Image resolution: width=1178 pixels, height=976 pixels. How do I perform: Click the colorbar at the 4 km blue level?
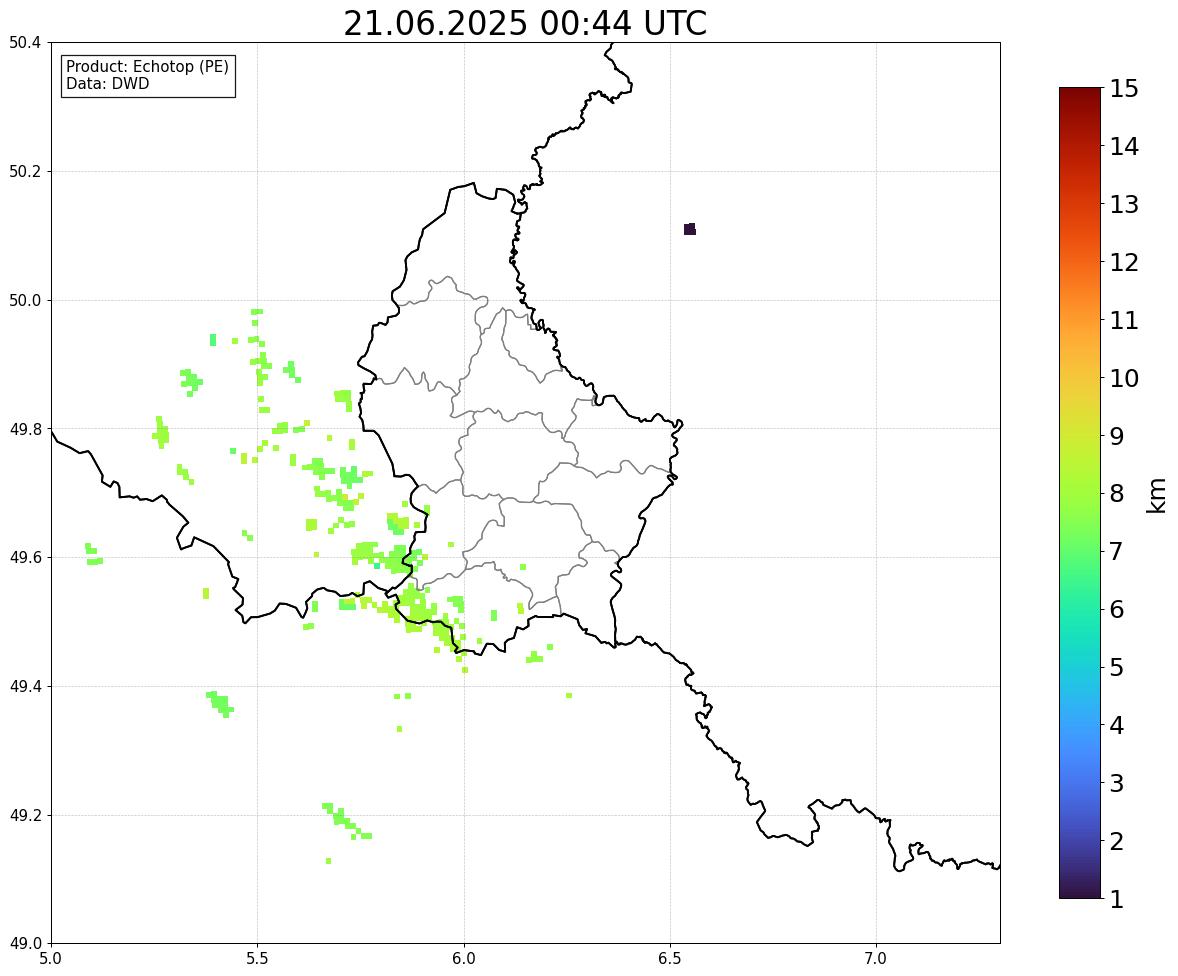(1080, 725)
